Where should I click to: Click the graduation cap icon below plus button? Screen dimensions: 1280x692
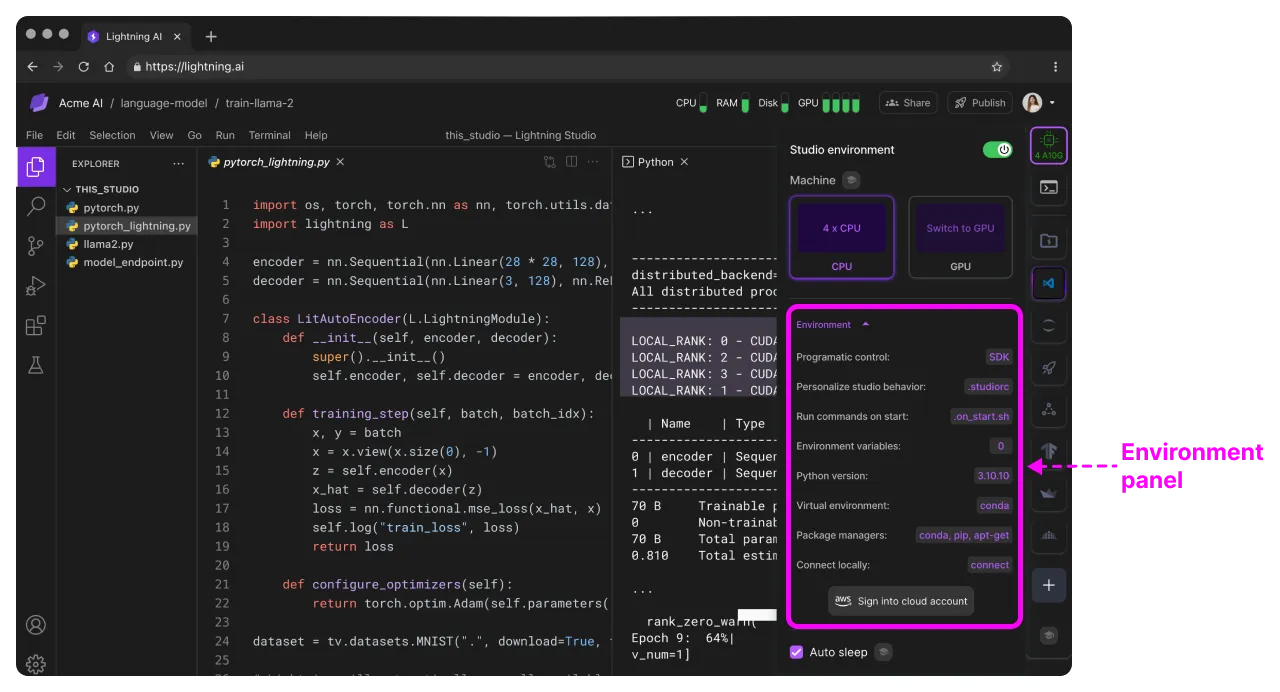pyautogui.click(x=1049, y=635)
